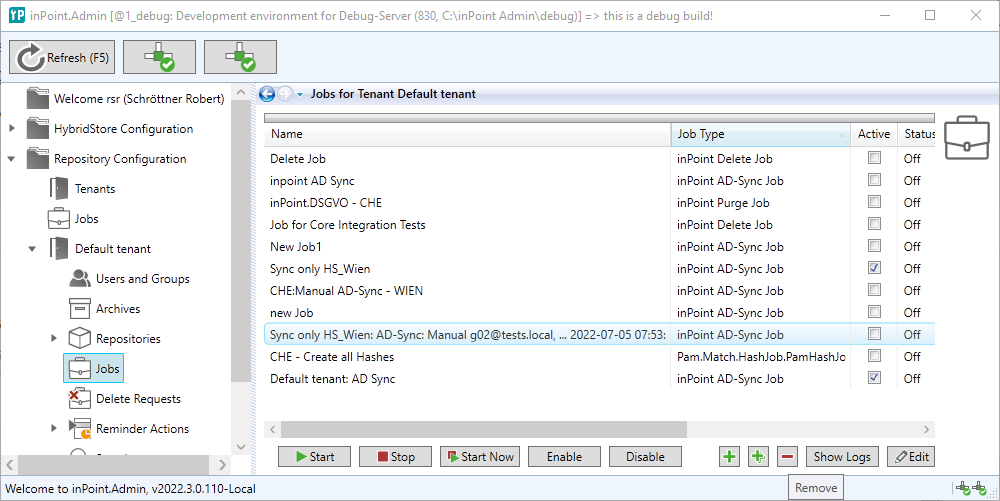Click the Show Logs button
The image size is (1000, 501).
[842, 457]
